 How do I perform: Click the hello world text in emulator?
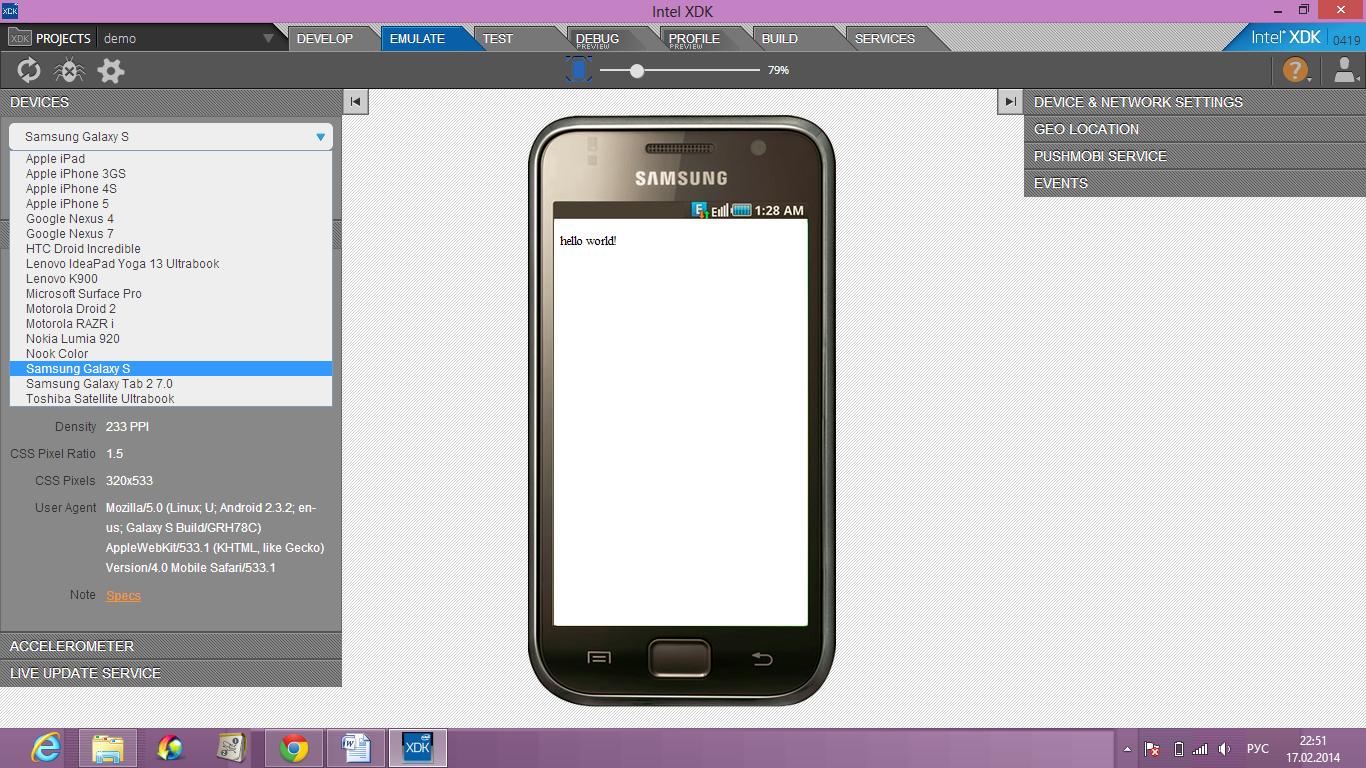pyautogui.click(x=588, y=241)
